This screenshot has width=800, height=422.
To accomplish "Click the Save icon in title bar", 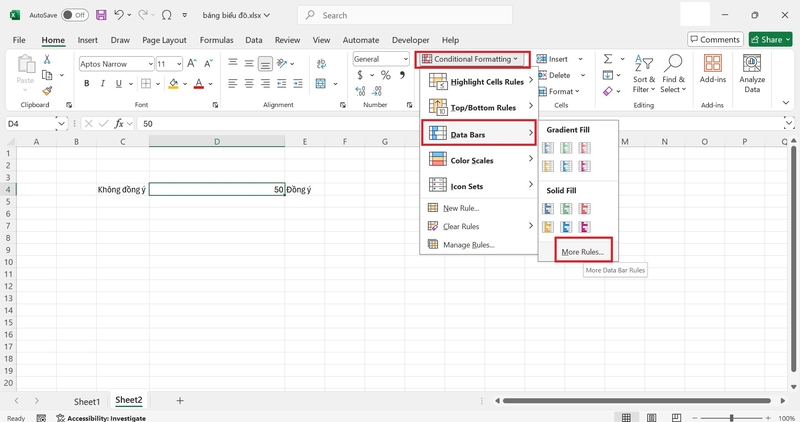I will coord(101,15).
